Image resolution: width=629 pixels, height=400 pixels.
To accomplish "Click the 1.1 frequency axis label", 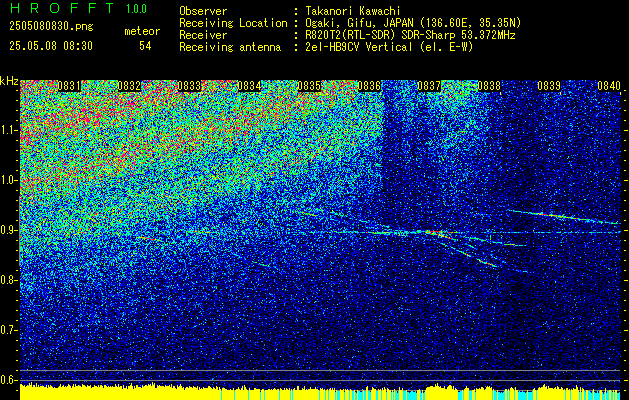I will (x=8, y=131).
